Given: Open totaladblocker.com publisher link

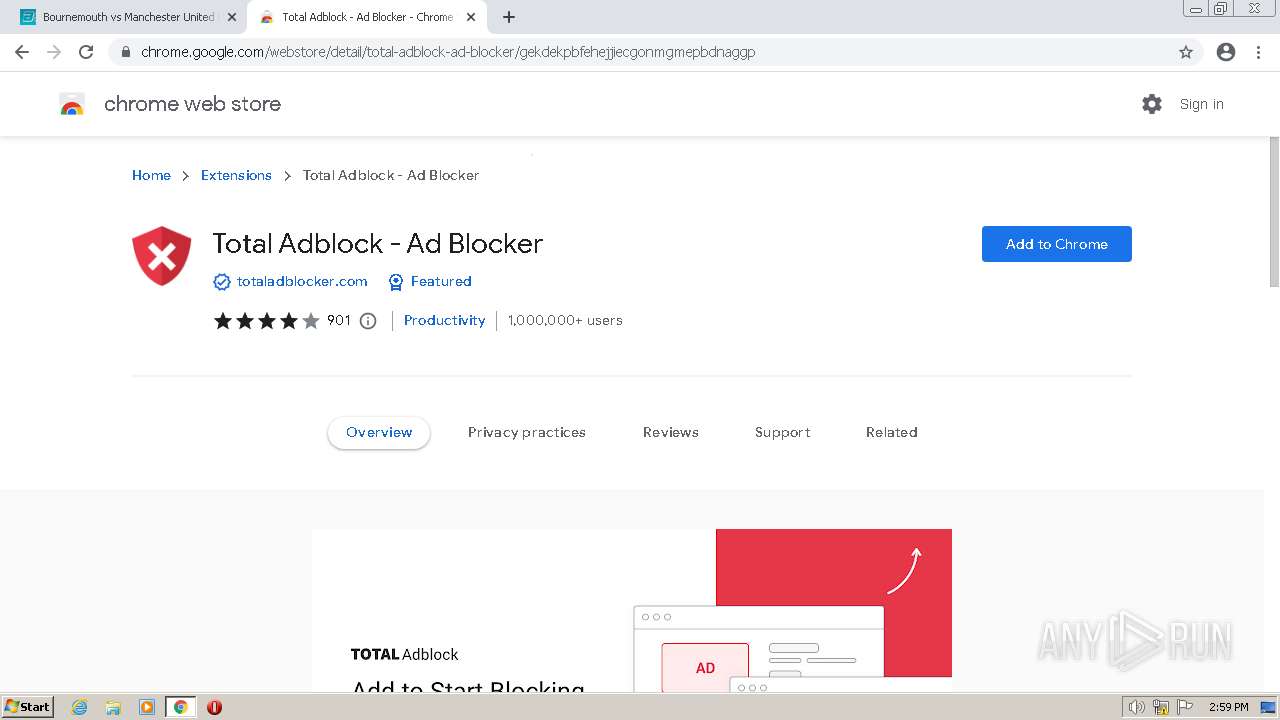Looking at the screenshot, I should click(x=302, y=282).
